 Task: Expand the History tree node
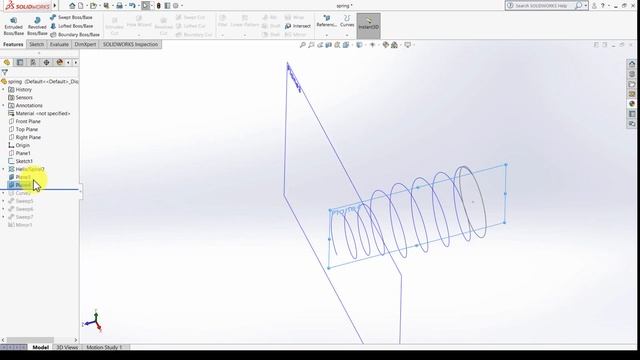click(4, 89)
